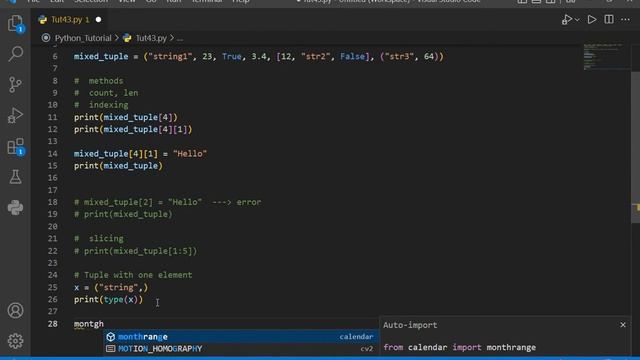This screenshot has height=360, width=640.
Task: Click print(mixed_tuple[4][1]) on line 12
Action: (x=133, y=129)
